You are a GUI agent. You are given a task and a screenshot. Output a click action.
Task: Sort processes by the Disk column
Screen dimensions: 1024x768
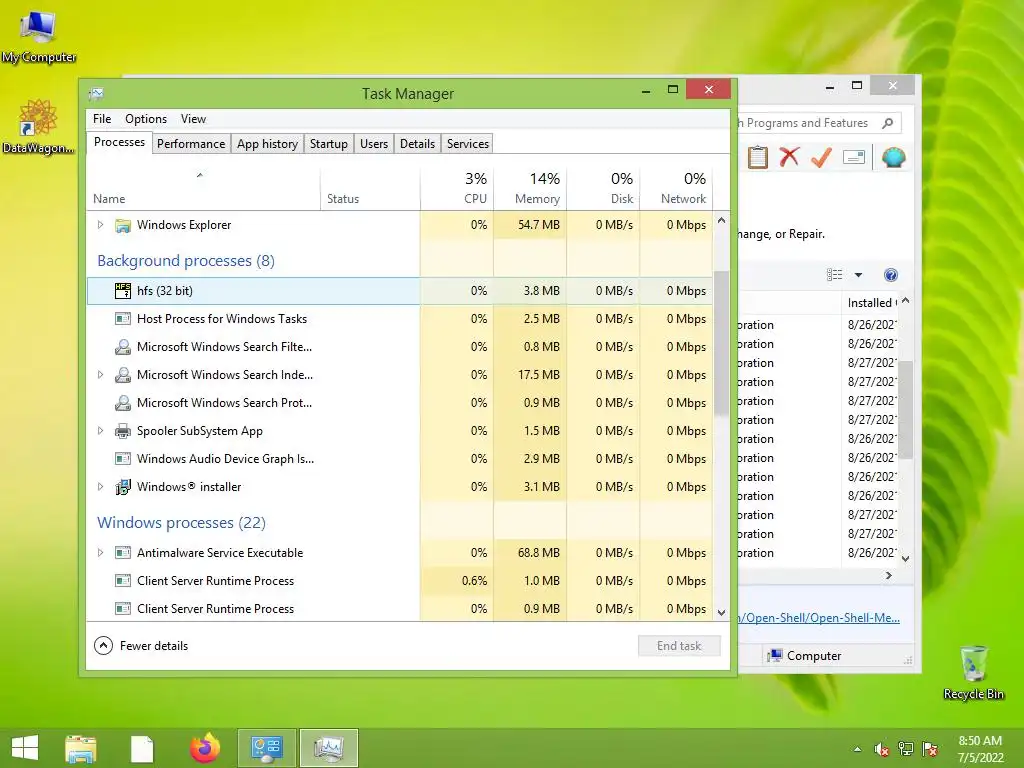[x=603, y=188]
